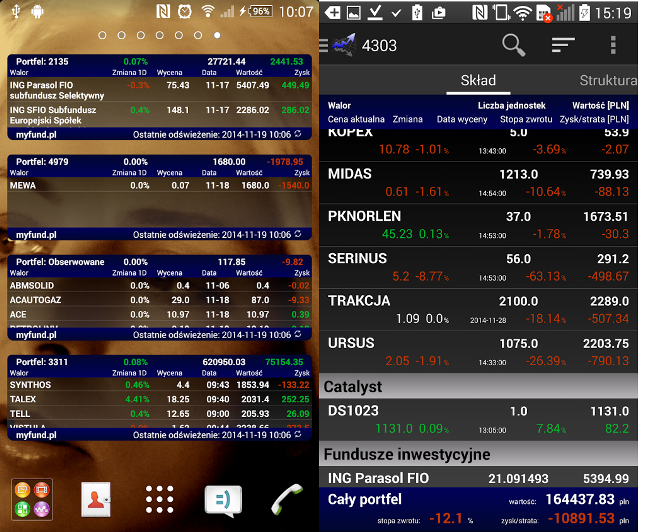The width and height of the screenshot is (645, 532).
Task: Select ING SFIO Subfundusz Europejski Spółek row
Action: coord(160,115)
